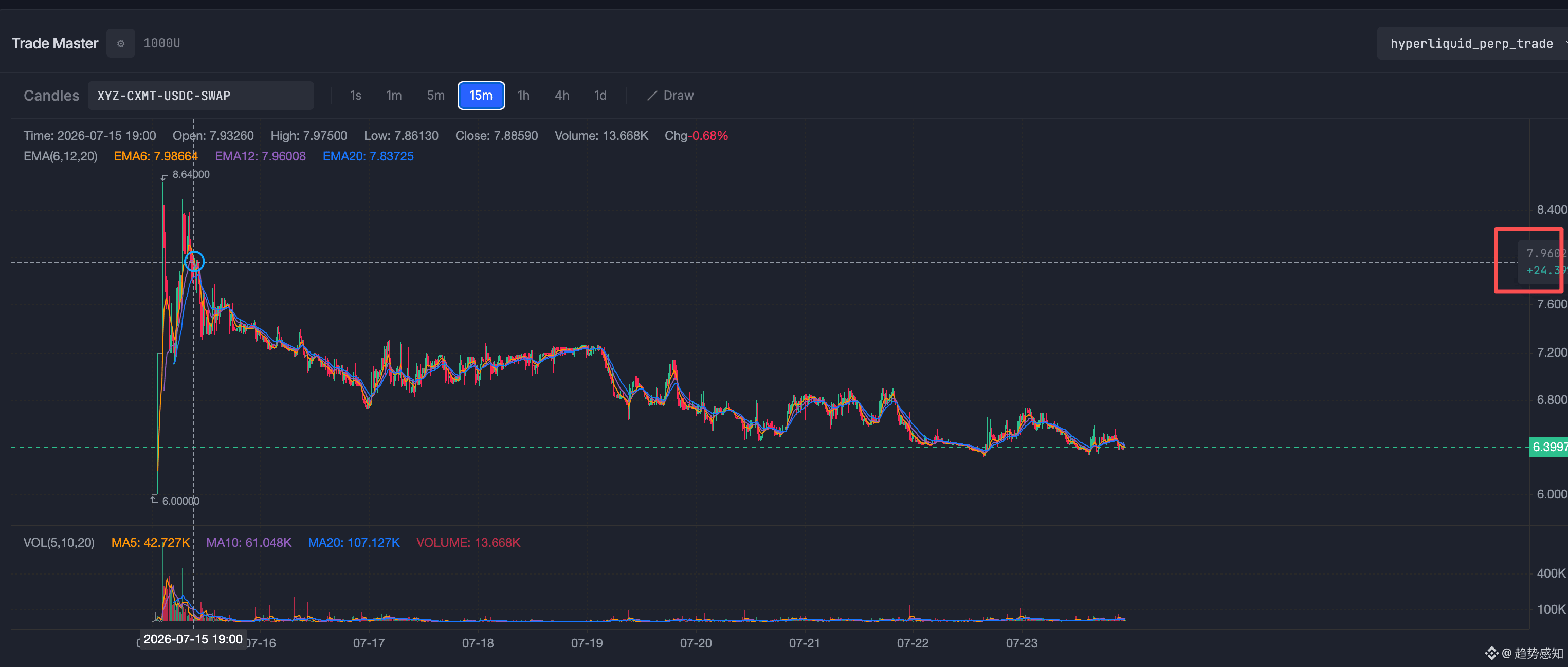The width and height of the screenshot is (1568, 667).
Task: Click the 2026-07-15 19:00 time axis label
Action: (x=193, y=640)
